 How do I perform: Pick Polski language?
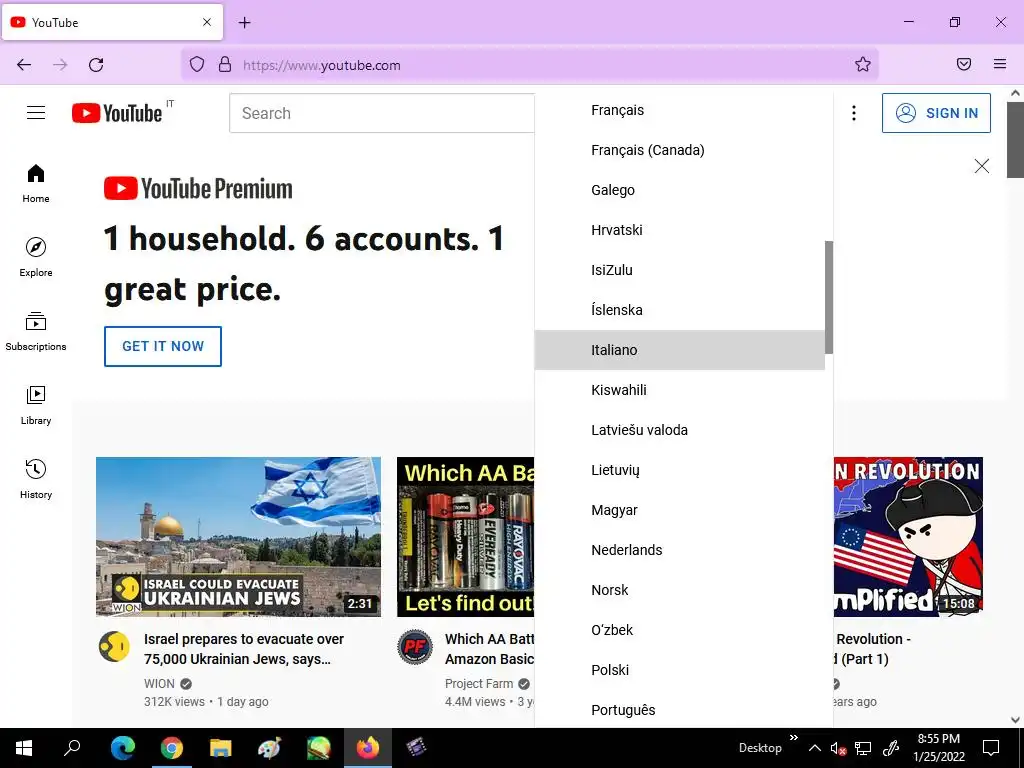click(679, 670)
